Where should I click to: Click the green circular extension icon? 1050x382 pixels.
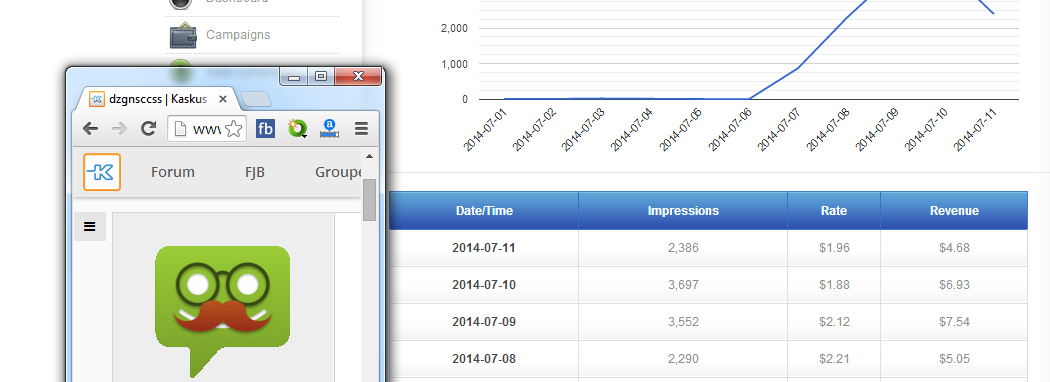point(297,129)
